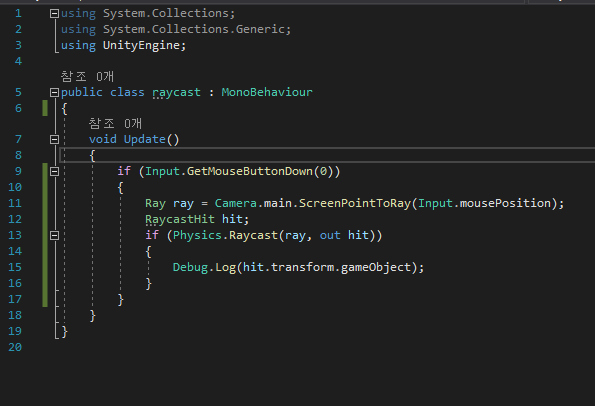Click the Ray type name on line 11
595x406 pixels.
155,204
